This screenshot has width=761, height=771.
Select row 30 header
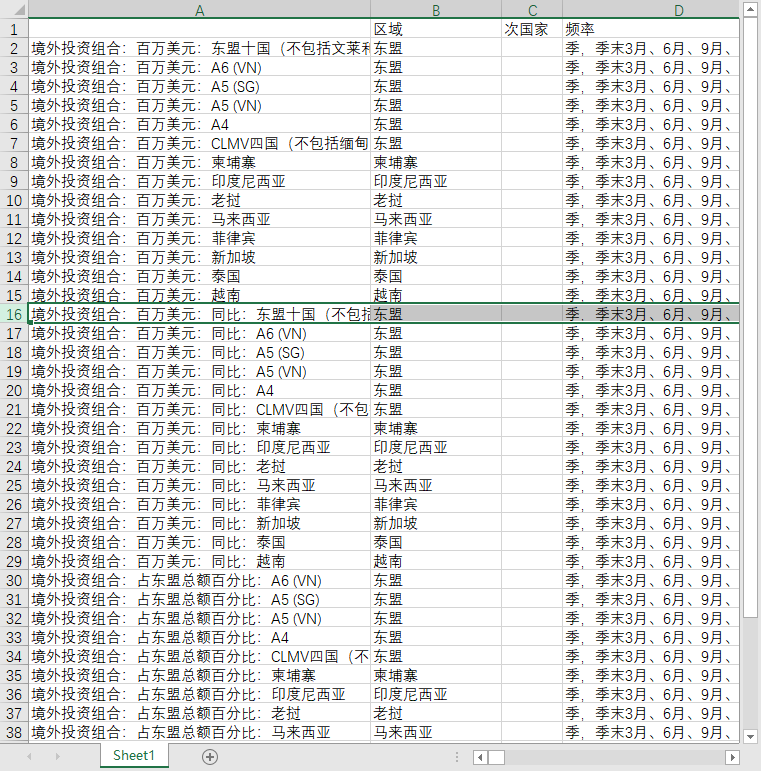coord(14,581)
